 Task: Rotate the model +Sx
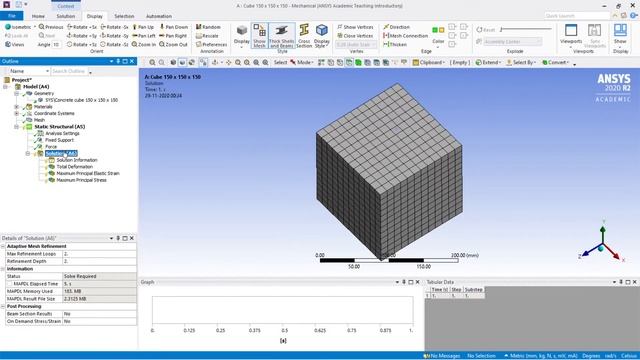82,27
